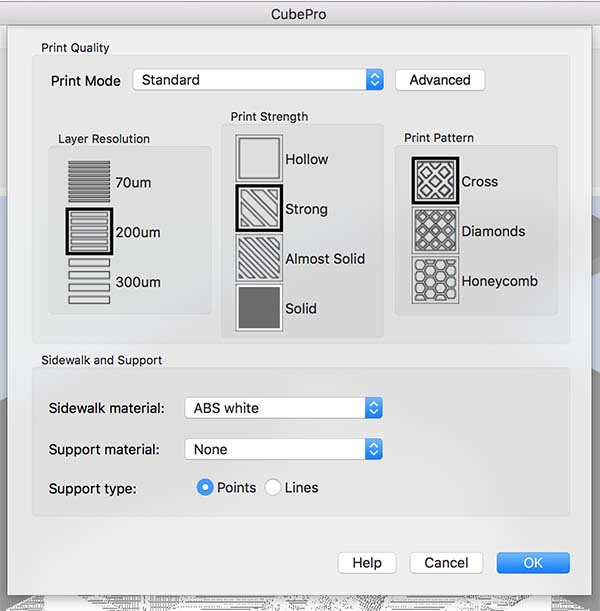Confirm settings with the OK button
This screenshot has width=600, height=611.
tap(533, 563)
